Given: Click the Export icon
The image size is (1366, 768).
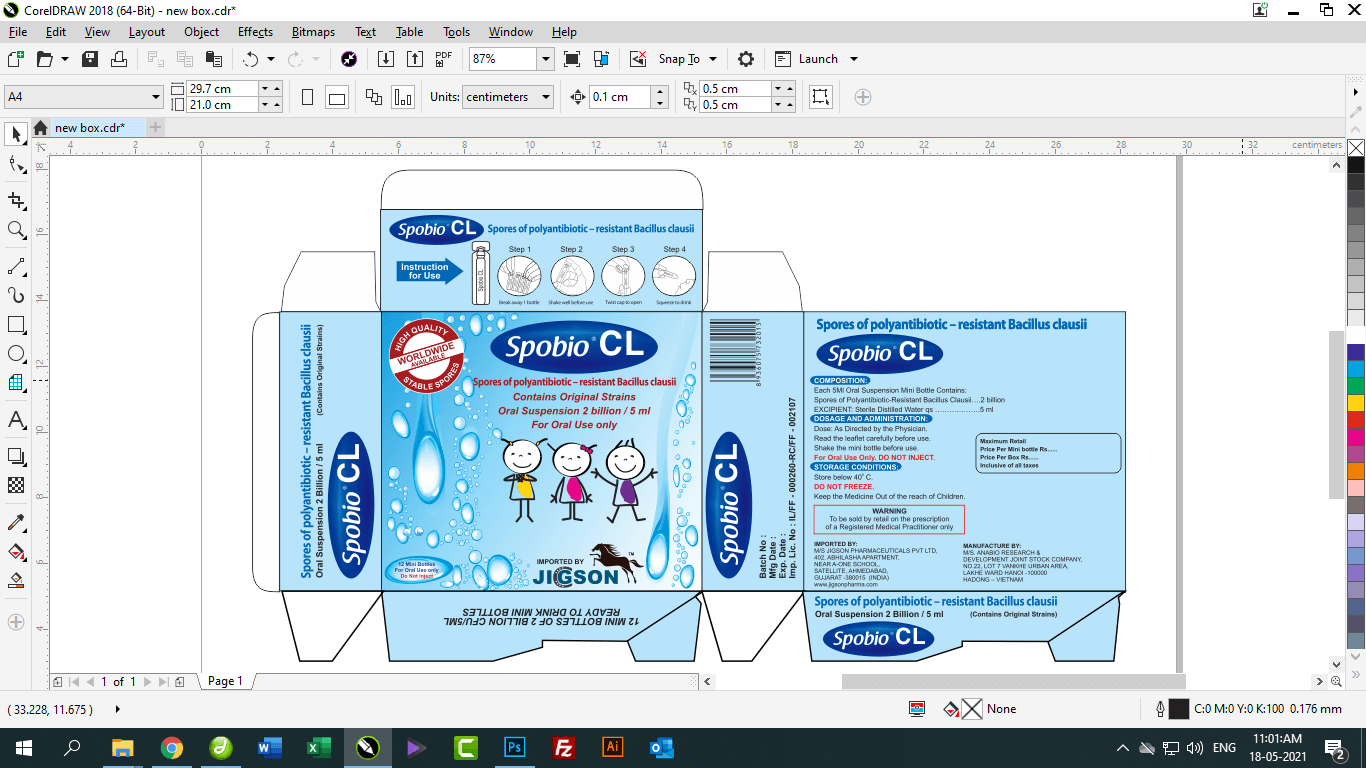Looking at the screenshot, I should click(415, 59).
